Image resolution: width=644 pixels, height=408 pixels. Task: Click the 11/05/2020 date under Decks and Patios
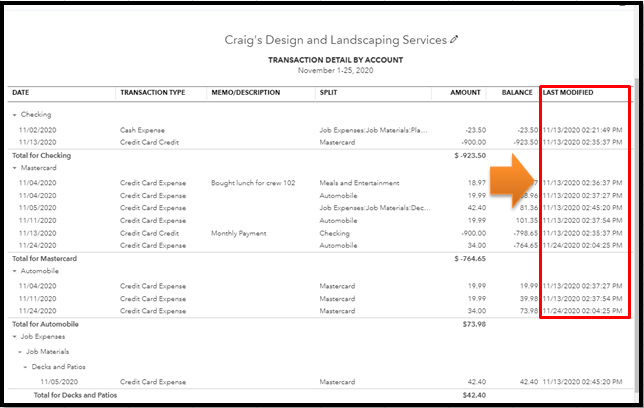tap(59, 382)
